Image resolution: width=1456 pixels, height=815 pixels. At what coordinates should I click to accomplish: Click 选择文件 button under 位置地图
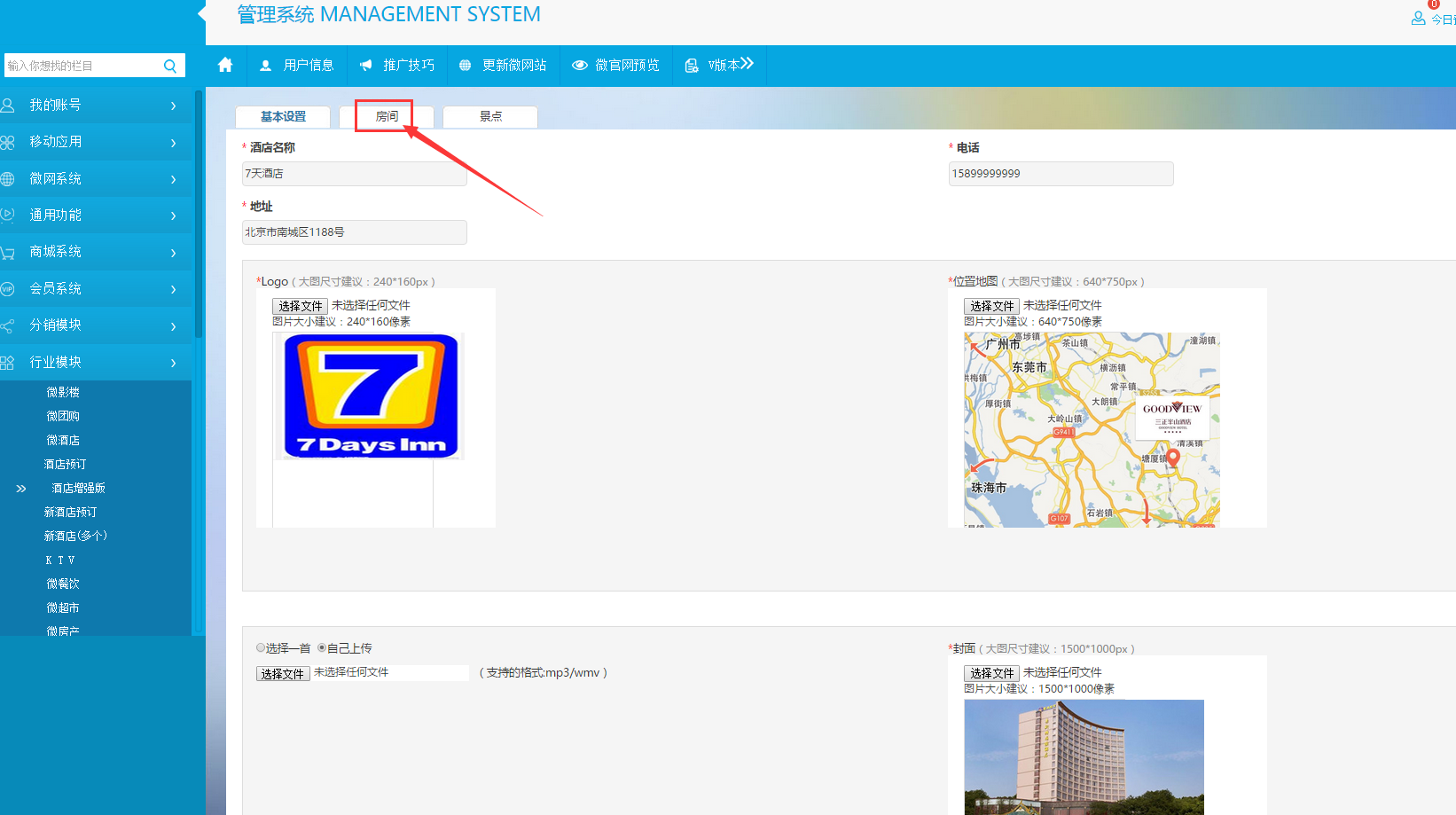[x=991, y=306]
